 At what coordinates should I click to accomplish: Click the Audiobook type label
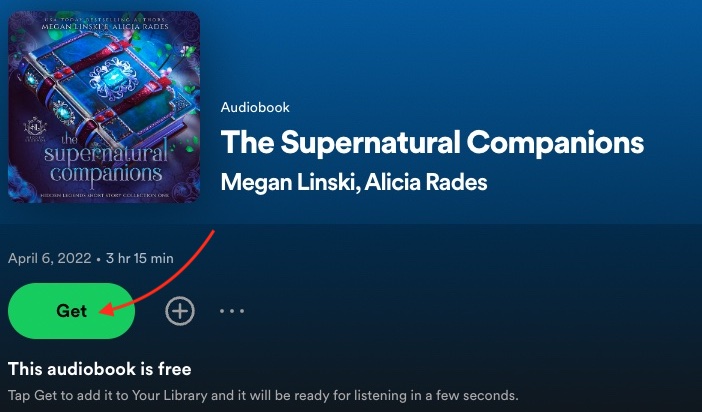[255, 107]
